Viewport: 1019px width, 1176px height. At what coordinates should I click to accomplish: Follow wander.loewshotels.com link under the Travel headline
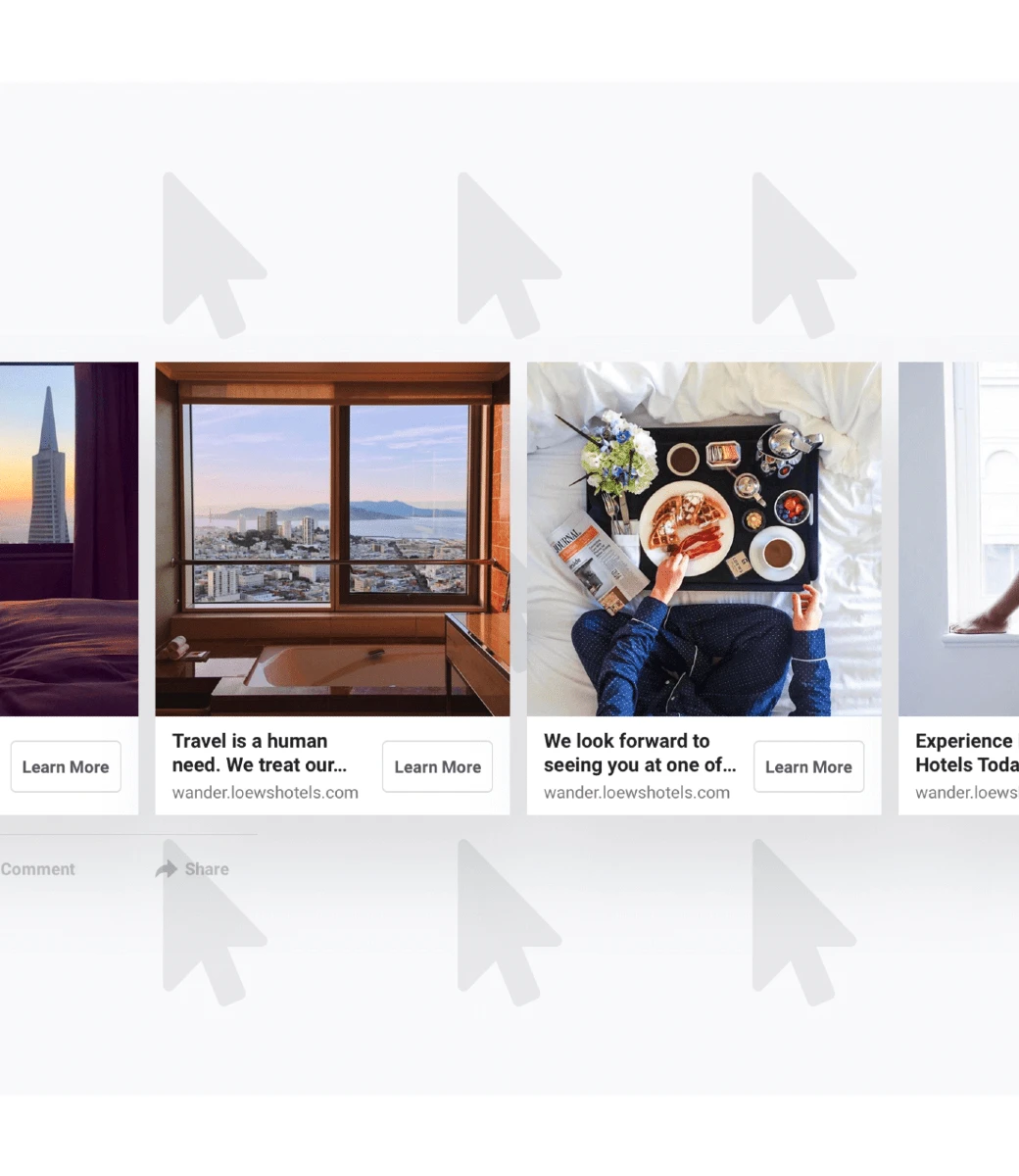point(266,793)
